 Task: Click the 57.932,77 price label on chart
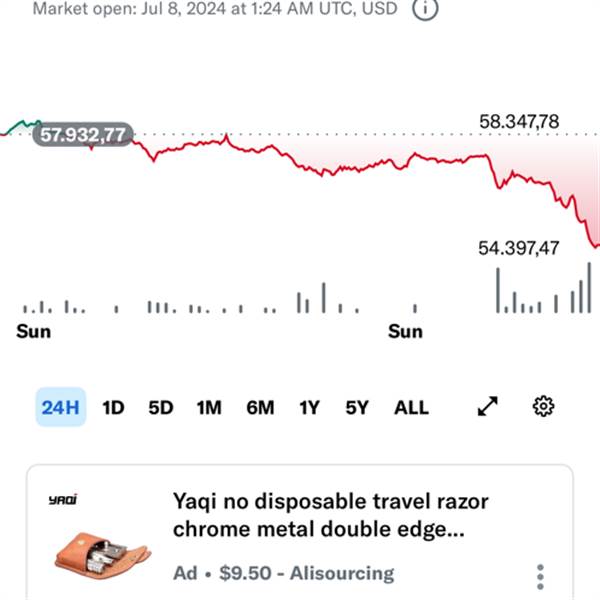click(83, 135)
